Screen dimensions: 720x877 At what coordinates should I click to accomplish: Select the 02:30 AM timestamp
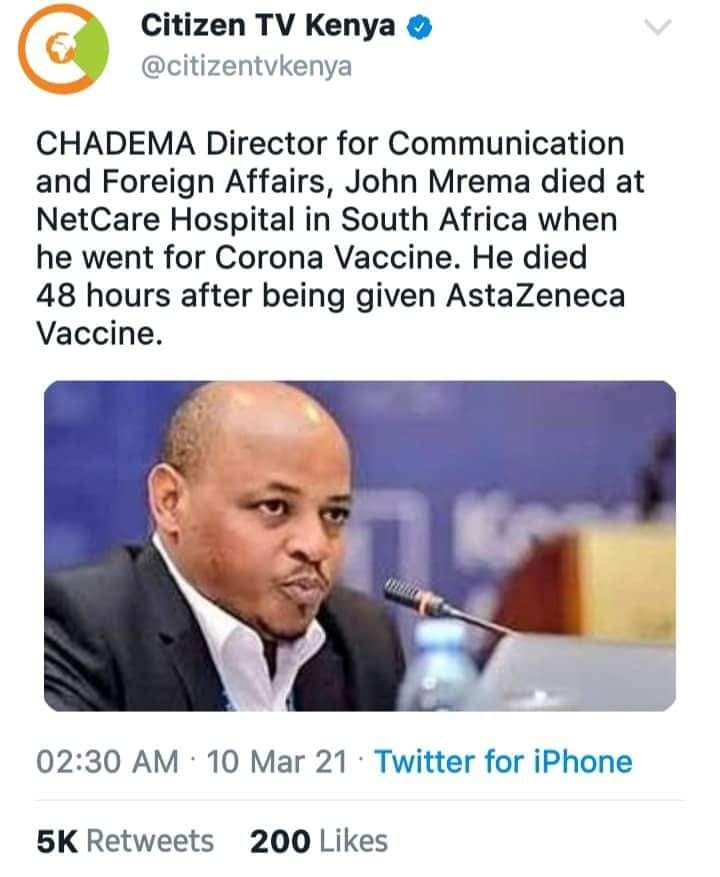(107, 762)
